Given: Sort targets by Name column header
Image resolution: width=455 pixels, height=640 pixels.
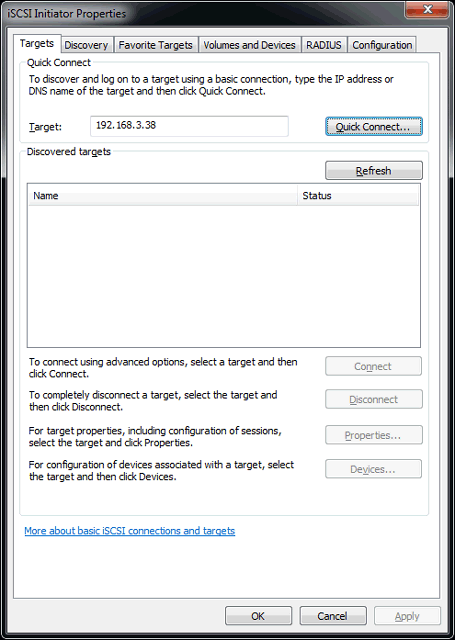Looking at the screenshot, I should (x=163, y=196).
